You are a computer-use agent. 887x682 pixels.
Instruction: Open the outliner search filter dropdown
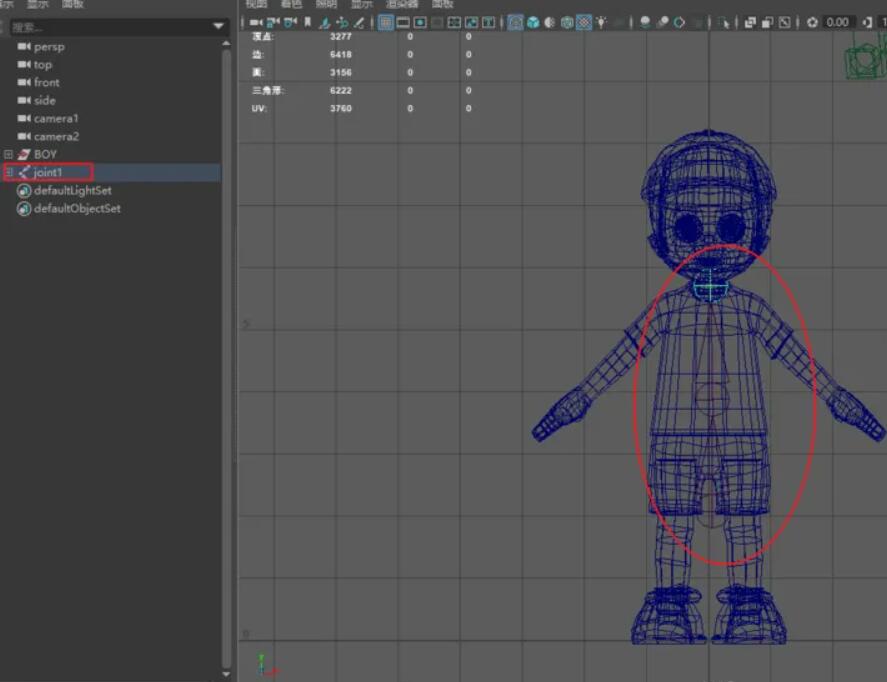click(219, 27)
